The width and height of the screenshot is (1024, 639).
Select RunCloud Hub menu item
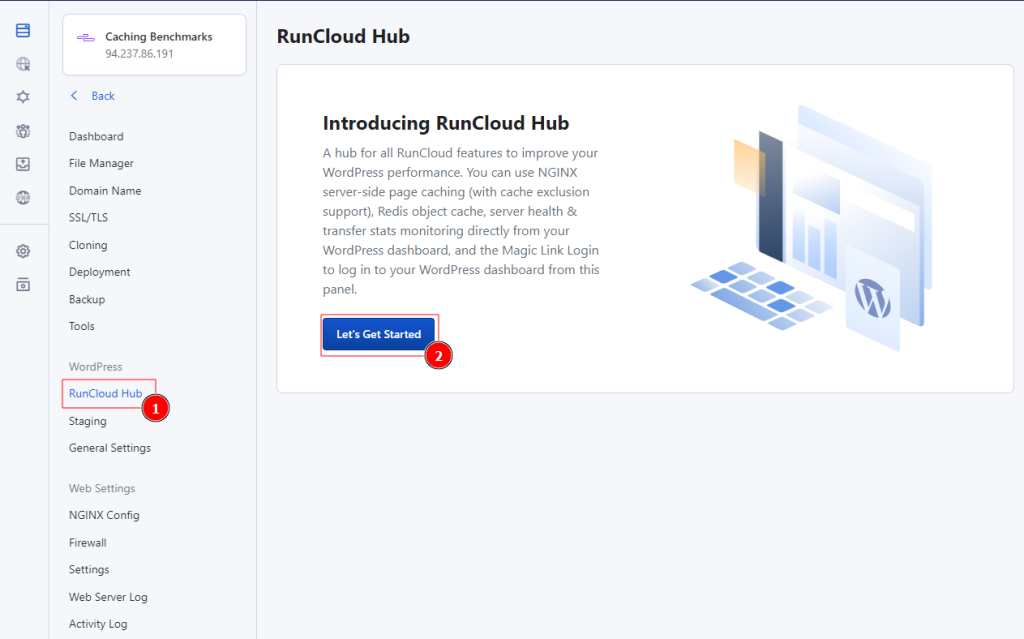point(105,393)
